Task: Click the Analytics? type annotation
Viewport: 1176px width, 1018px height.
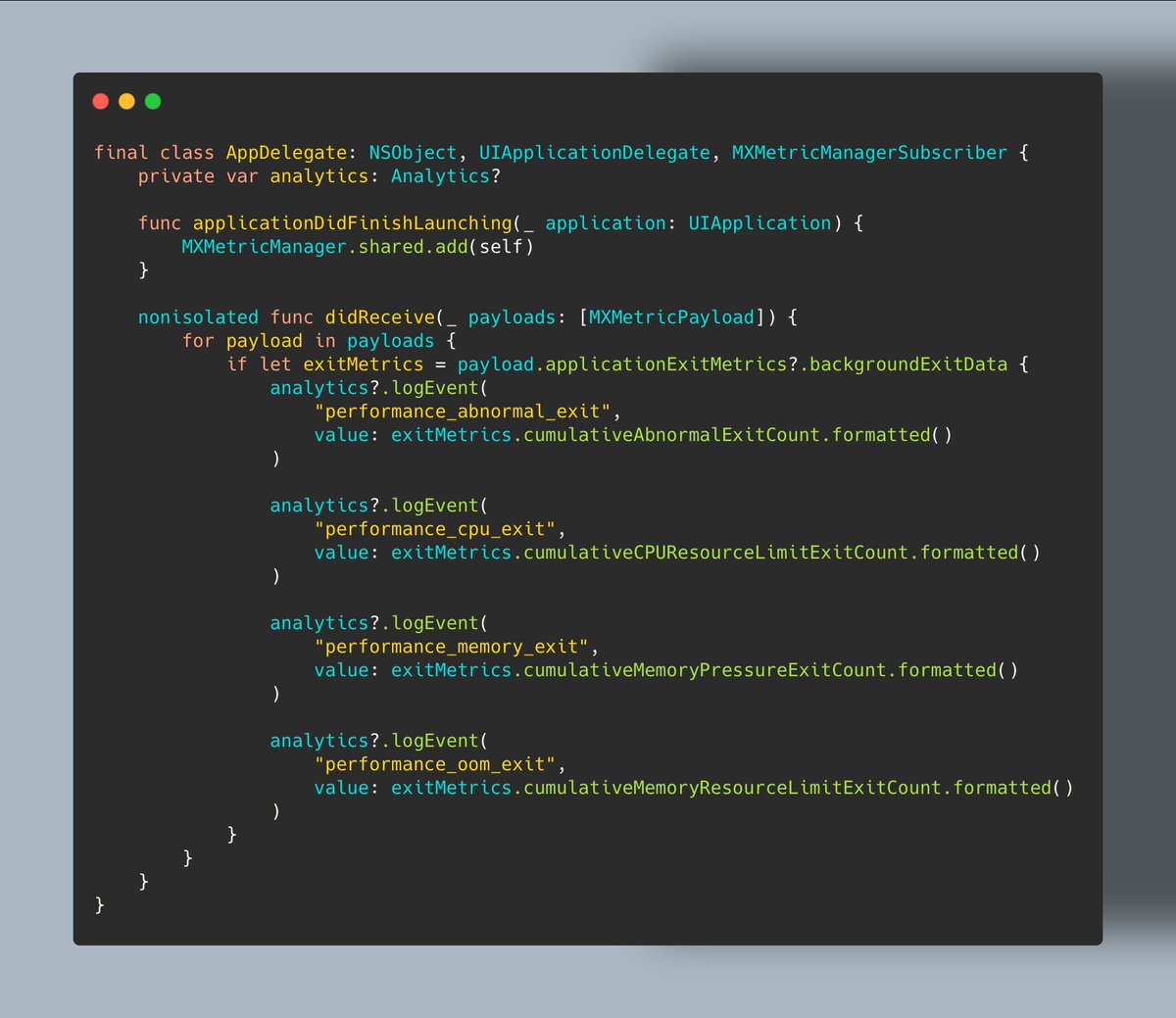Action: click(446, 176)
